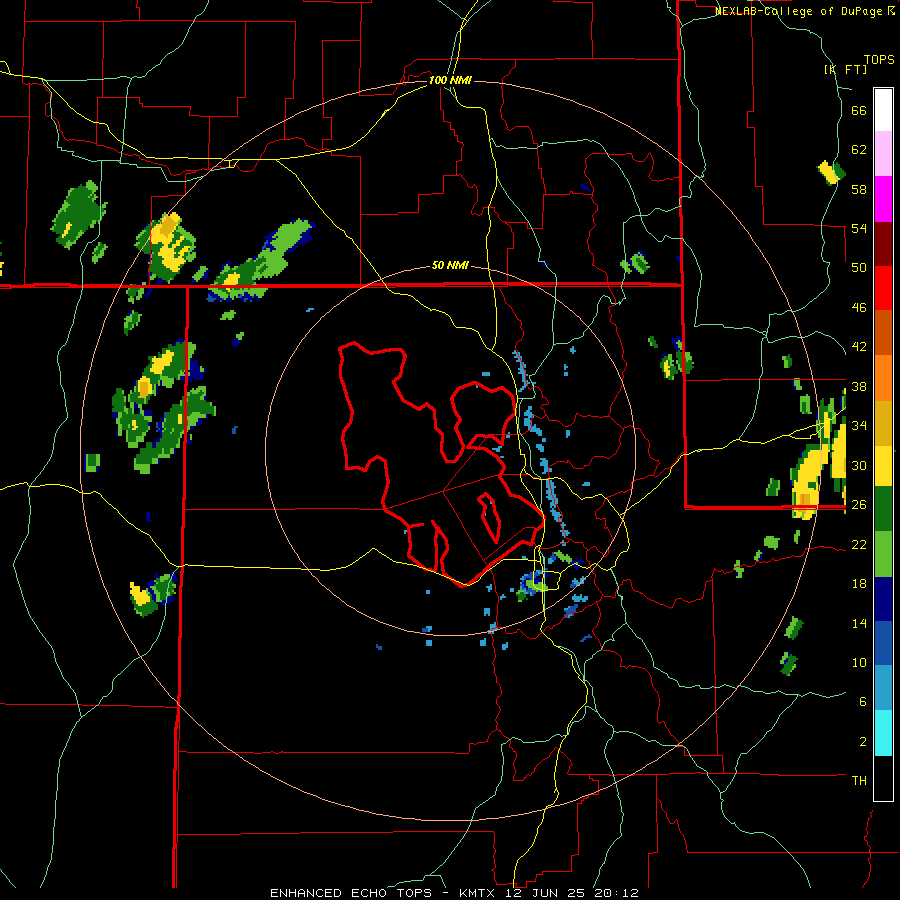This screenshot has width=900, height=900.
Task: Click the "10" legend value
Action: coord(859,663)
